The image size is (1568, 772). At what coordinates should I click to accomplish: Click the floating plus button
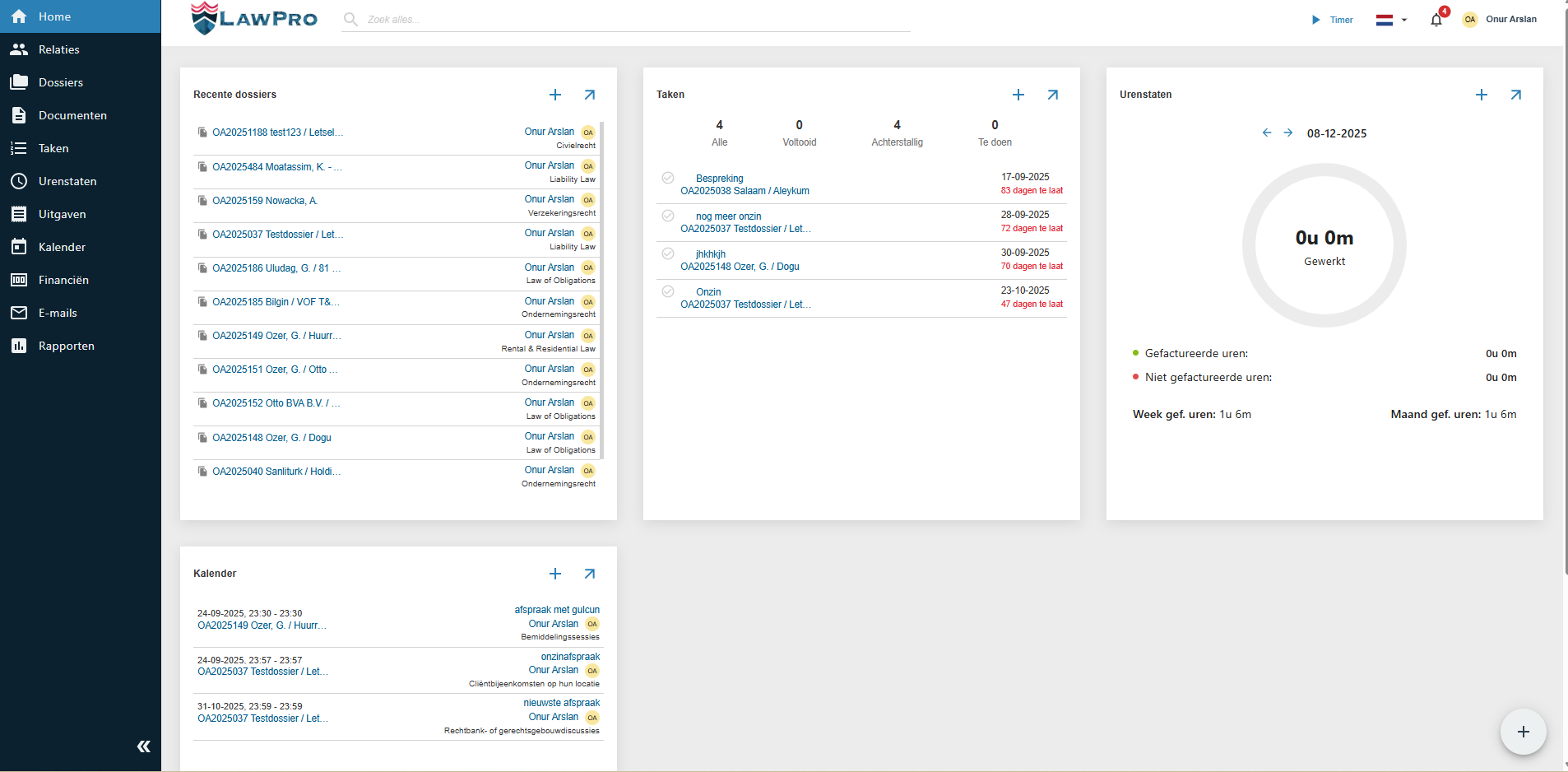click(x=1523, y=732)
